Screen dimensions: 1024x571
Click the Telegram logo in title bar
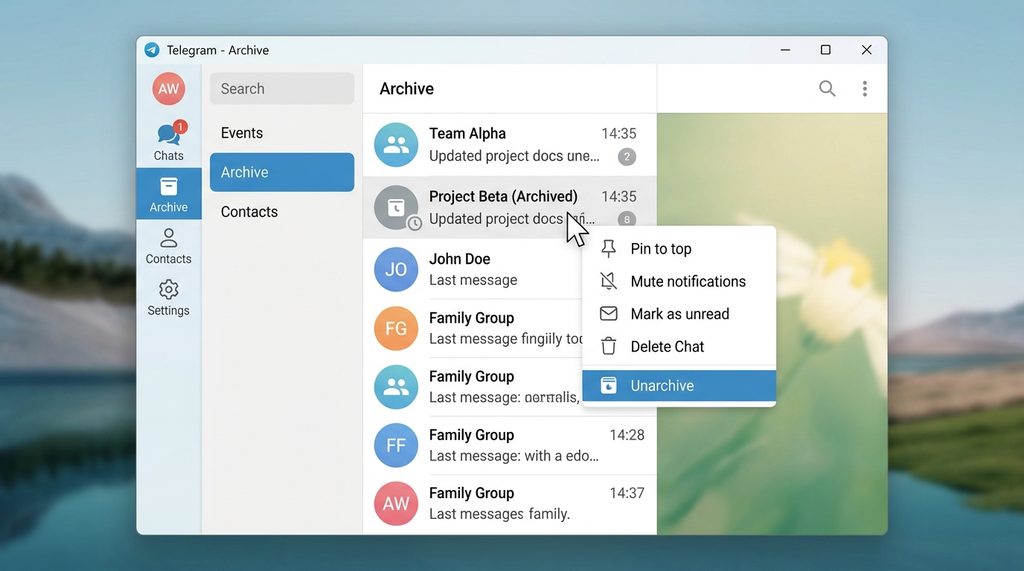pos(152,50)
